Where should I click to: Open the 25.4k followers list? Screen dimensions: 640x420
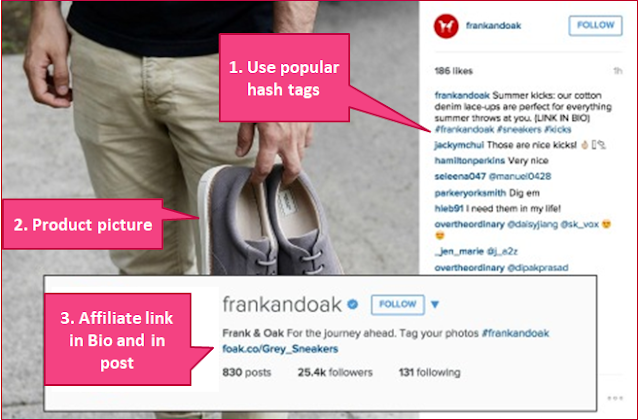coord(335,372)
